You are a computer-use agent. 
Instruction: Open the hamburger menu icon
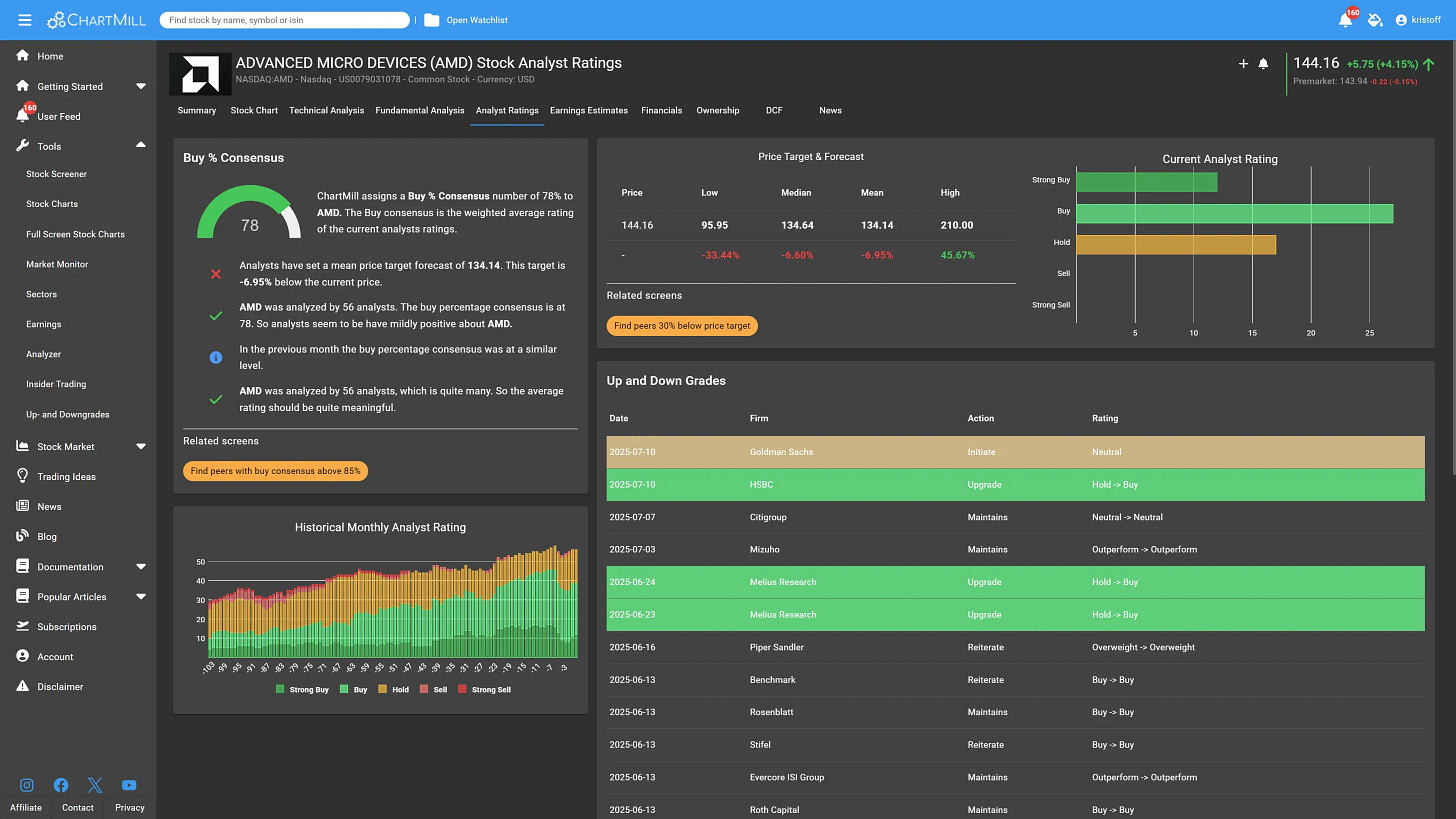(x=24, y=20)
